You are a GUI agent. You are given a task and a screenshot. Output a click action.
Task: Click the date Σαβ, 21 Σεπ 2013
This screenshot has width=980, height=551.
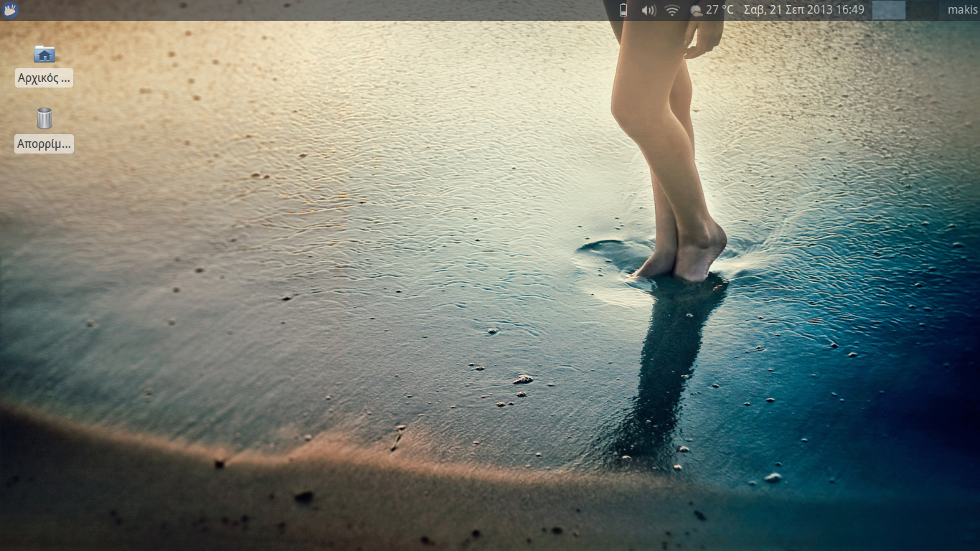pyautogui.click(x=789, y=10)
